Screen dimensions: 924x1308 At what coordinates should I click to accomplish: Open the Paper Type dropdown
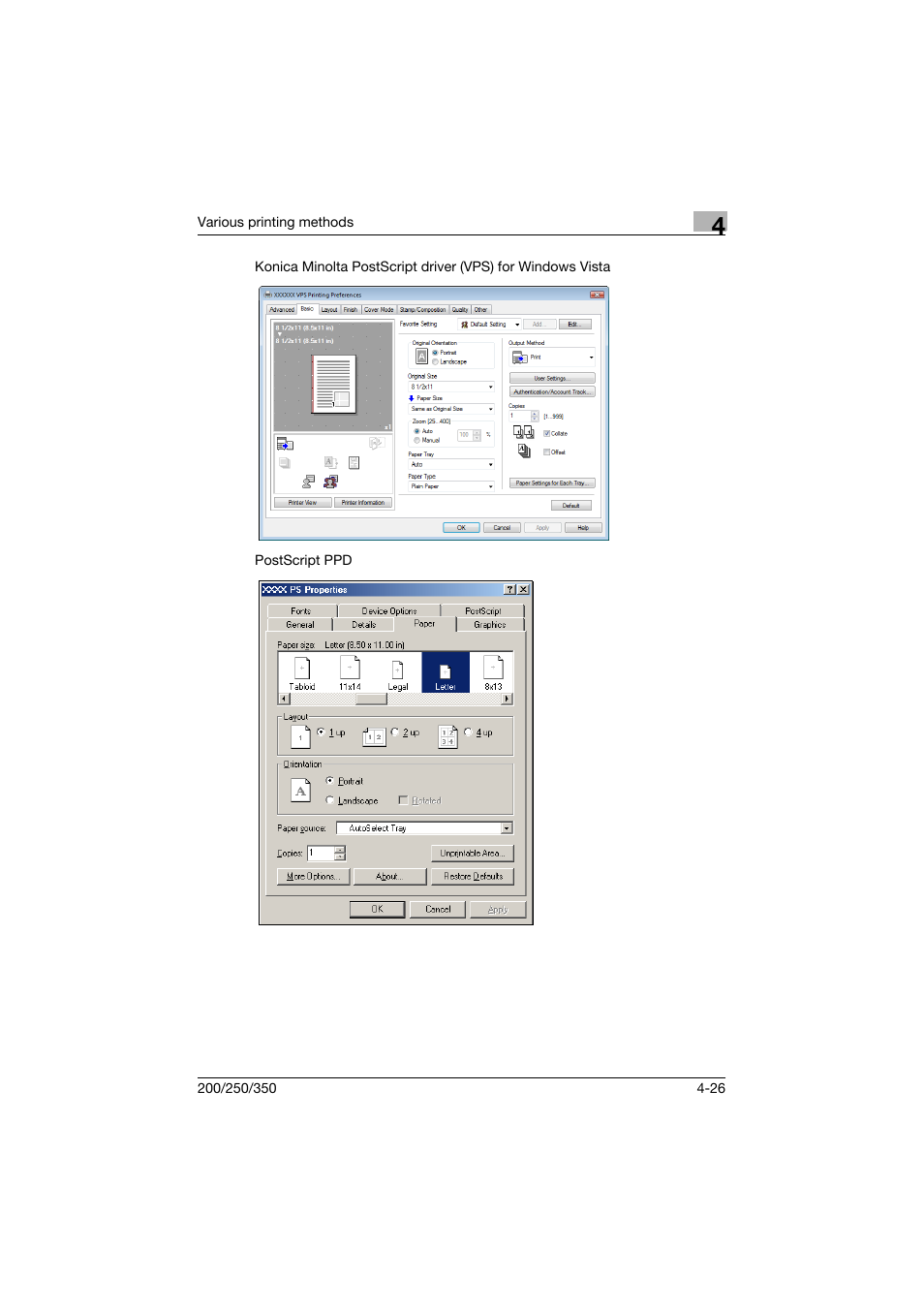451,486
